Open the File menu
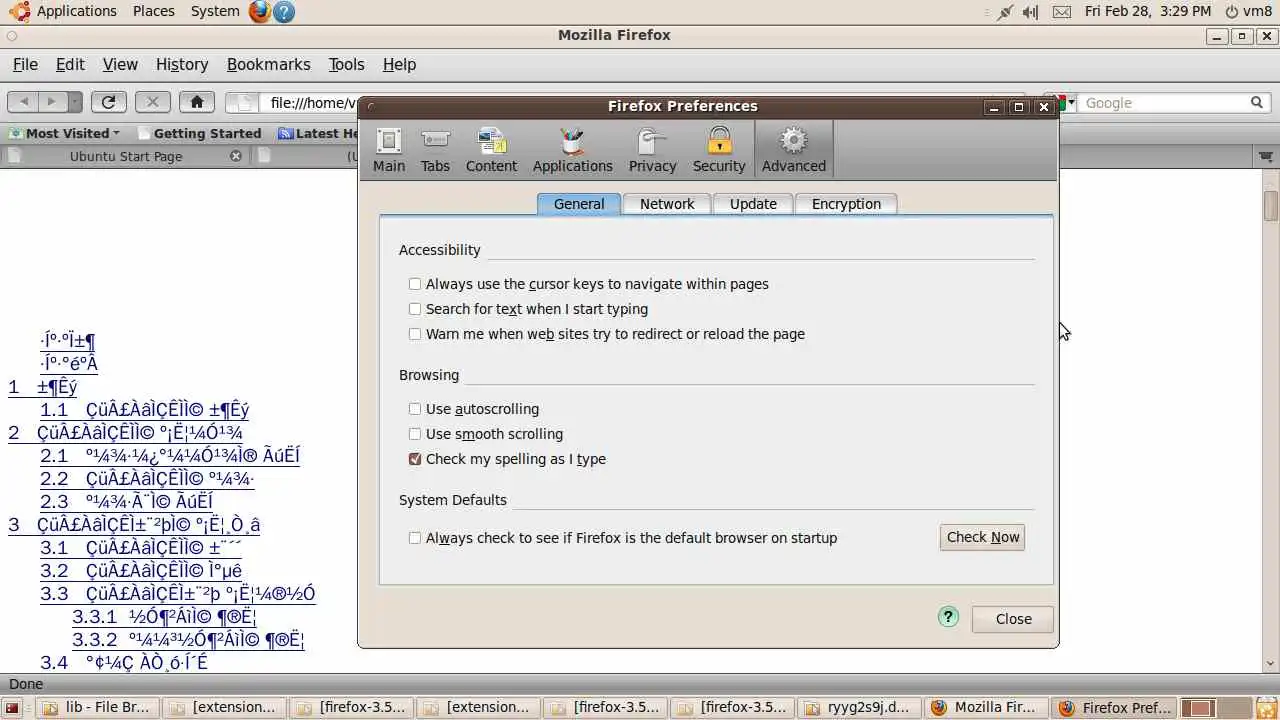This screenshot has width=1280, height=720. tap(25, 64)
